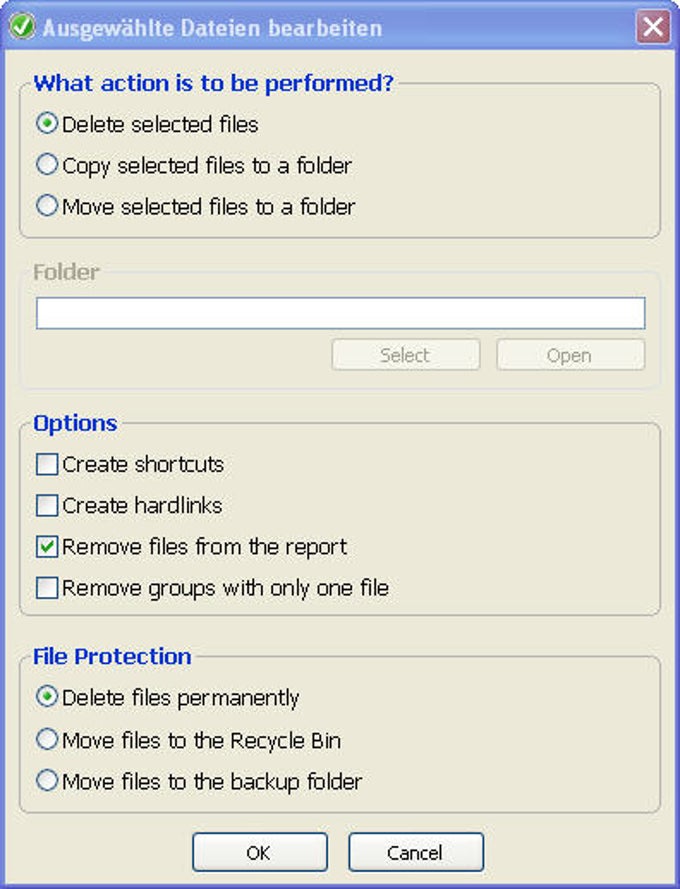Click the greyed-out Open folder button
This screenshot has height=889, width=680.
pos(570,355)
